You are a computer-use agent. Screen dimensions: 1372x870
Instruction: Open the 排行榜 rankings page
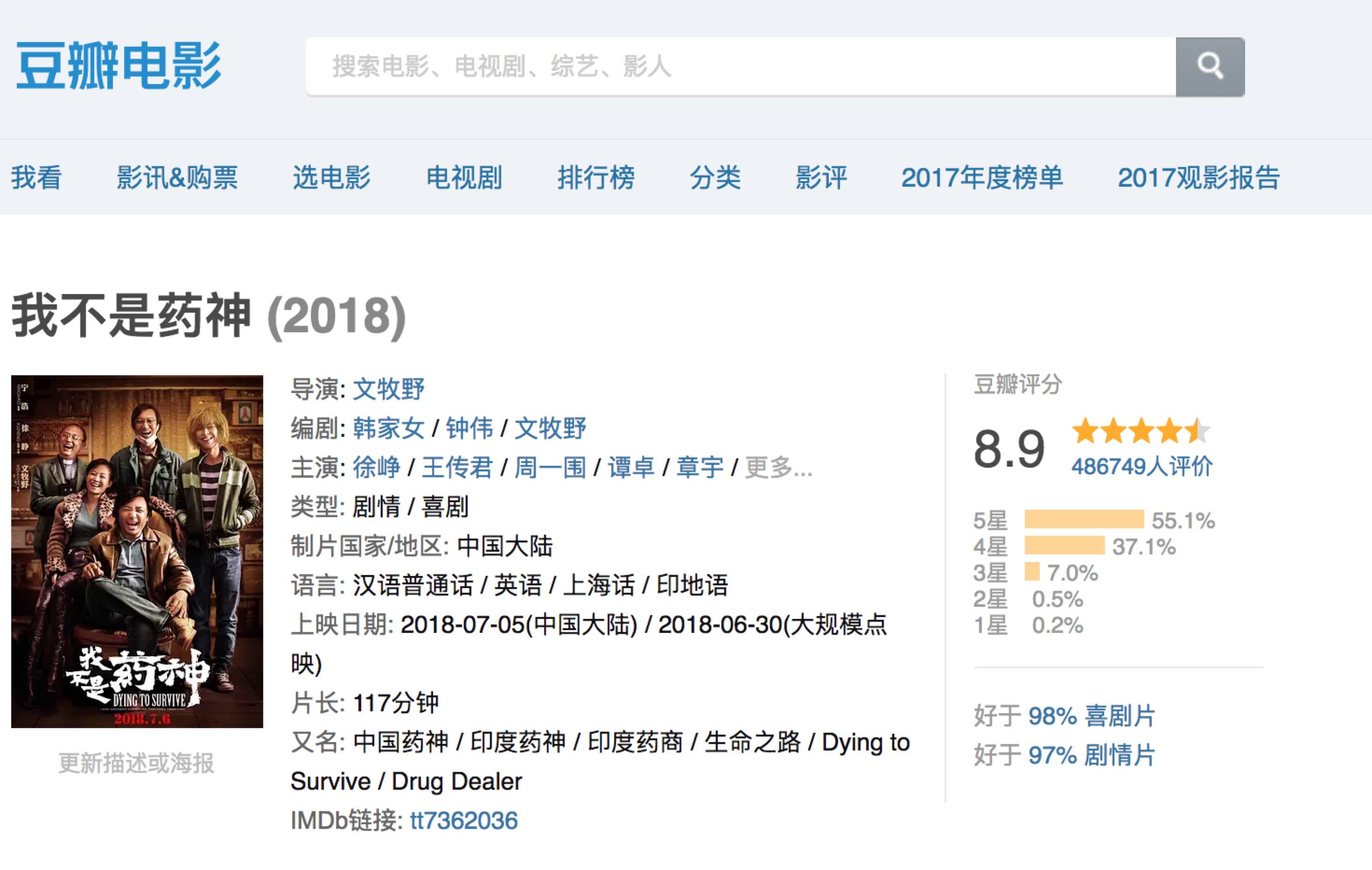[x=596, y=177]
